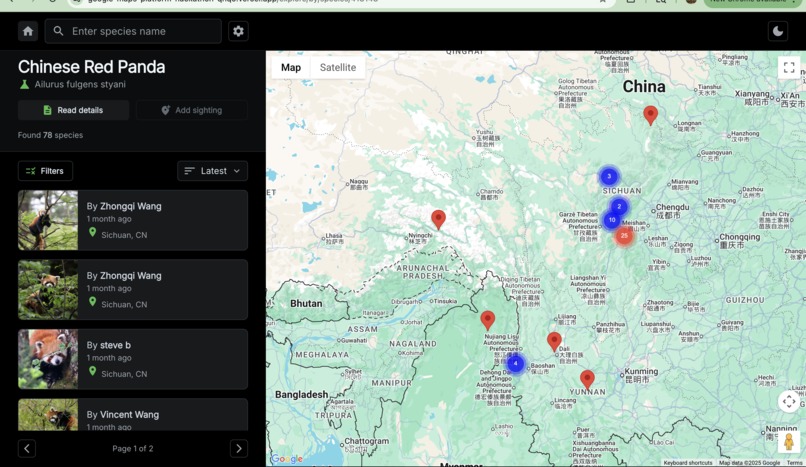The height and width of the screenshot is (467, 806).
Task: Go to home via house icon
Action: tap(28, 31)
